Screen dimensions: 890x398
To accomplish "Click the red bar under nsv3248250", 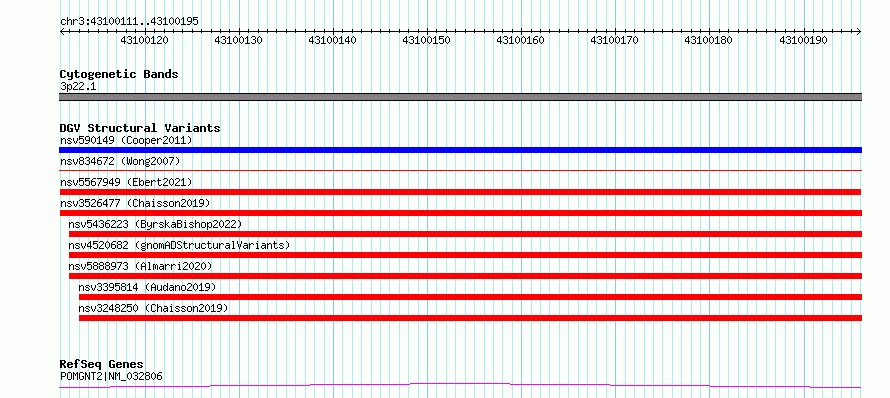I will (471, 318).
